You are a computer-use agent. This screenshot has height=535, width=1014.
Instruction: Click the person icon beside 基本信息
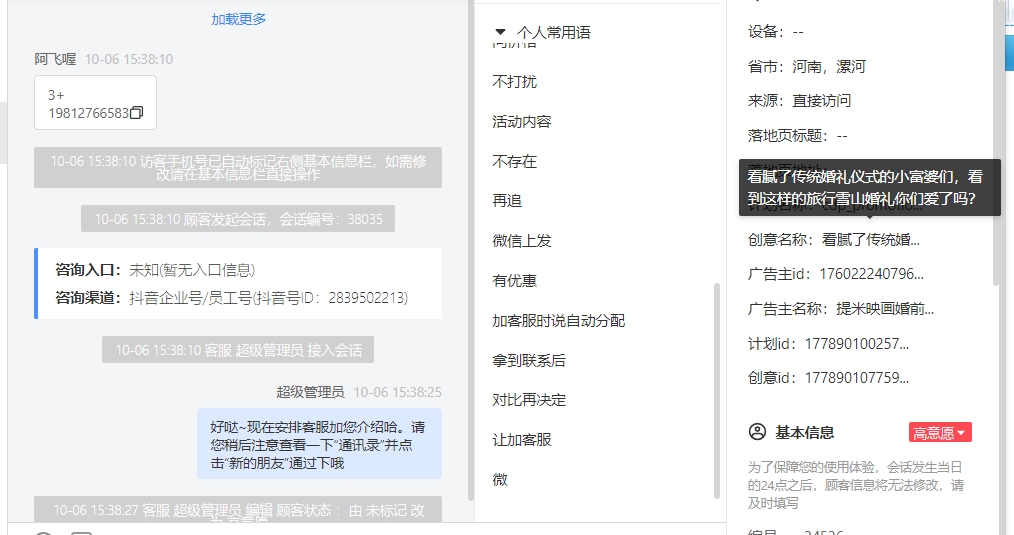pos(757,432)
